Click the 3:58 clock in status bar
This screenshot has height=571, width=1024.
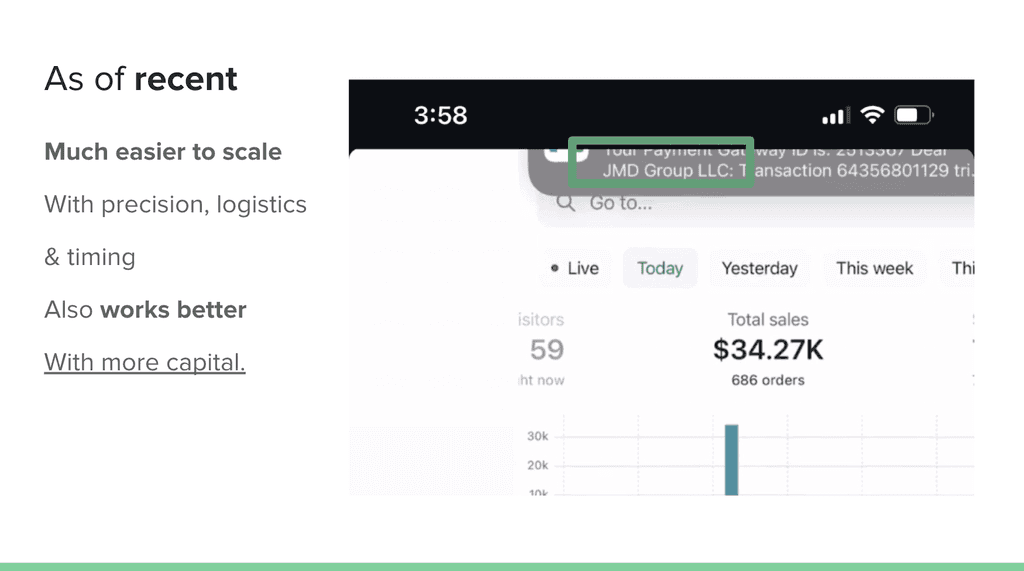click(441, 116)
